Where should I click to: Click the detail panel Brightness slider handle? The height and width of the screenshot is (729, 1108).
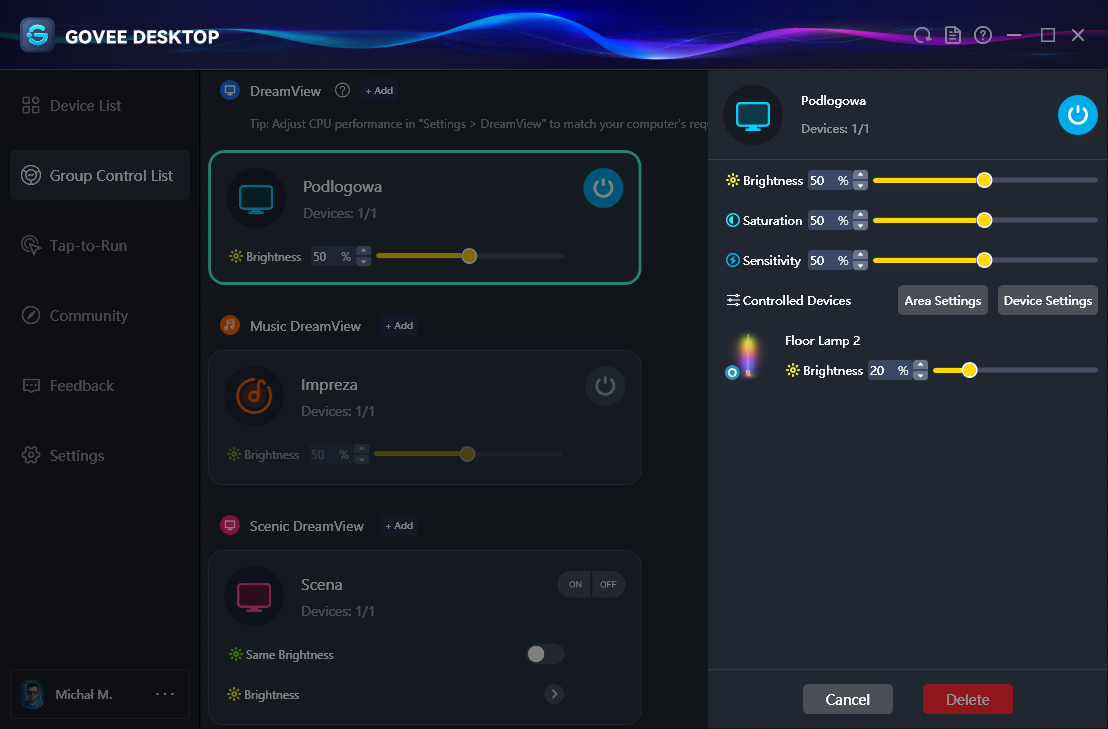(984, 180)
